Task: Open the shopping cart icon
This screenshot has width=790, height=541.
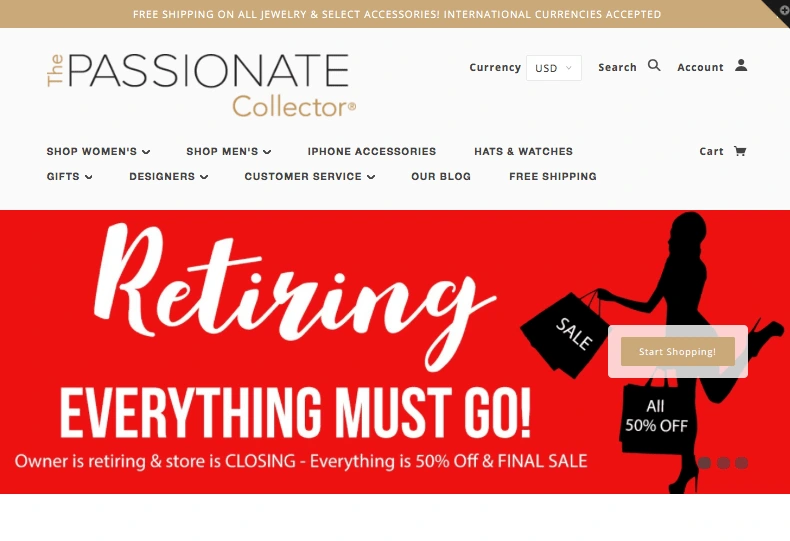Action: pyautogui.click(x=740, y=151)
